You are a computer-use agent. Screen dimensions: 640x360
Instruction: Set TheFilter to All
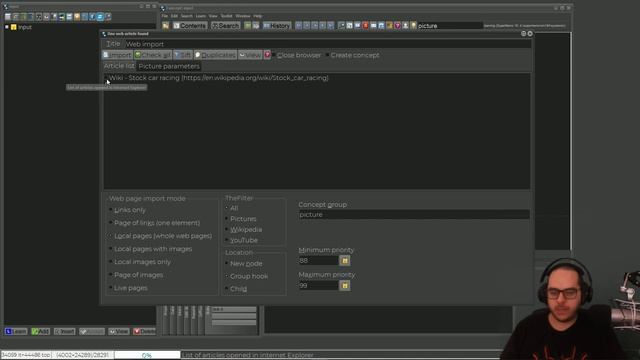coord(233,208)
